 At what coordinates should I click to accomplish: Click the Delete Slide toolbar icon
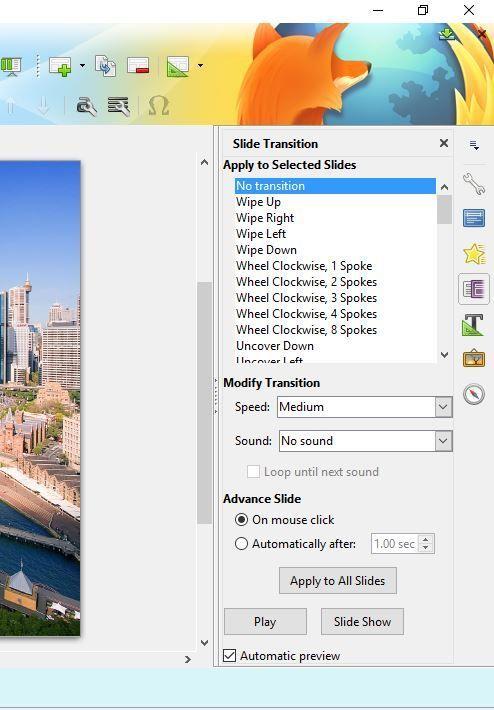pos(138,66)
